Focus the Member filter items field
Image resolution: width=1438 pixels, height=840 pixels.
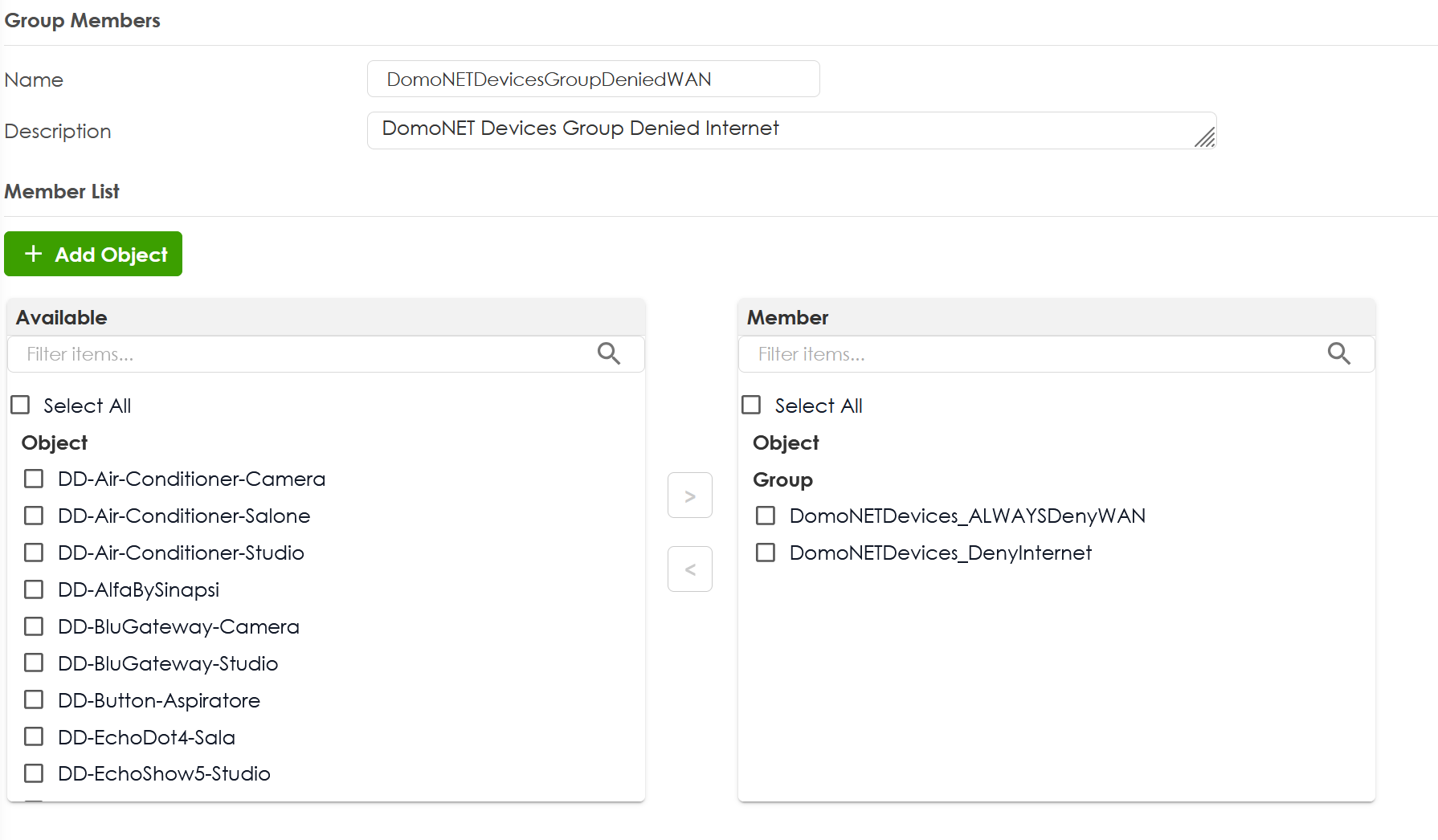[x=1036, y=354]
